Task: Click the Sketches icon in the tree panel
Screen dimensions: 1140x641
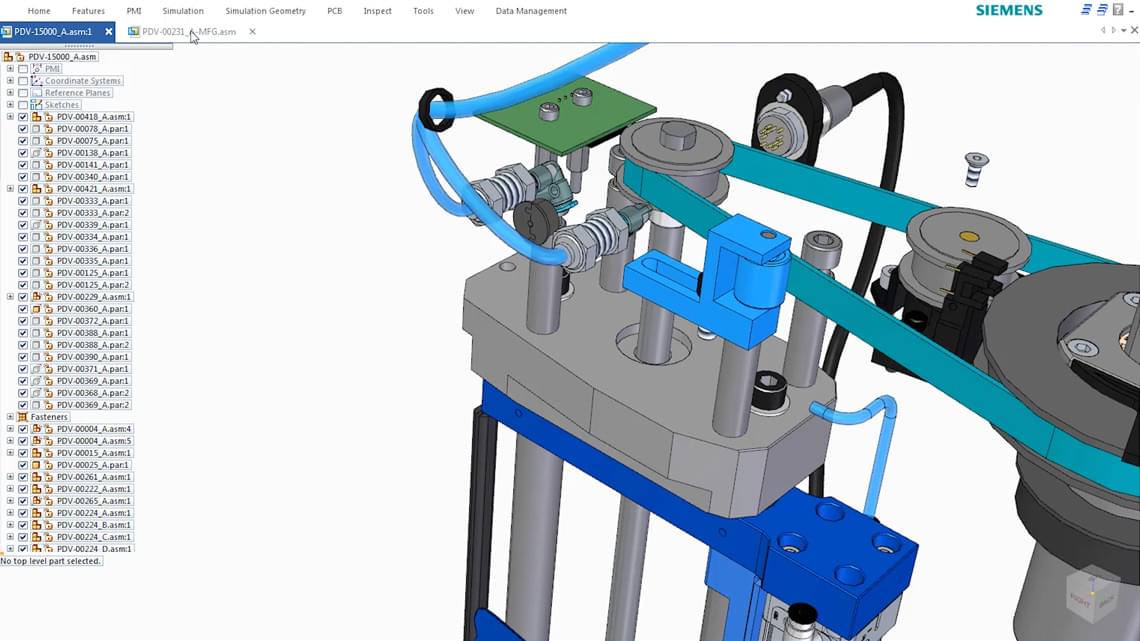Action: [38, 104]
